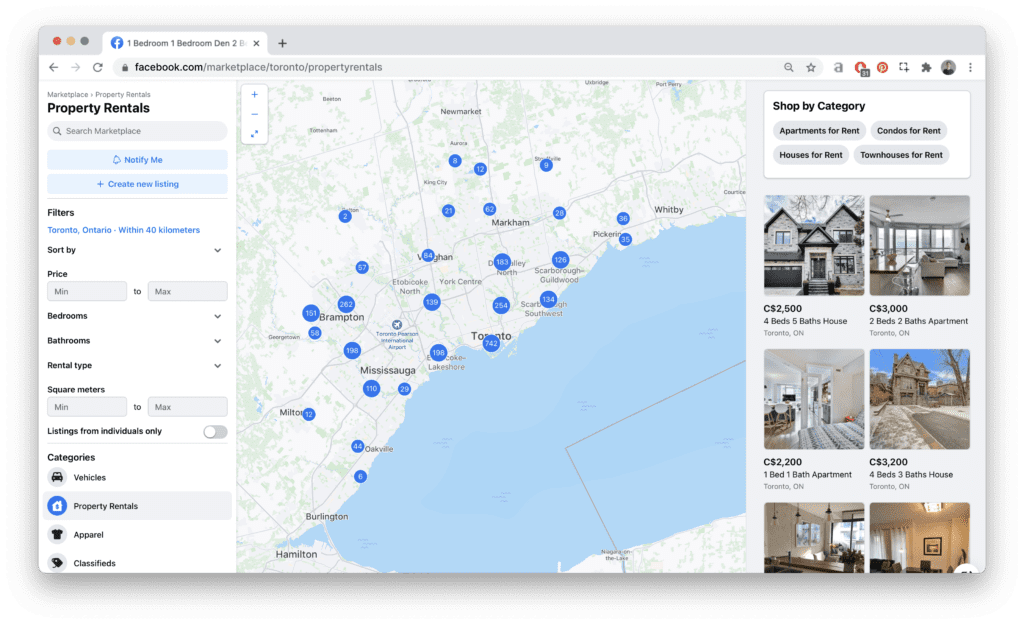The width and height of the screenshot is (1024, 624).
Task: Click the Vehicles category car icon
Action: pyautogui.click(x=57, y=478)
